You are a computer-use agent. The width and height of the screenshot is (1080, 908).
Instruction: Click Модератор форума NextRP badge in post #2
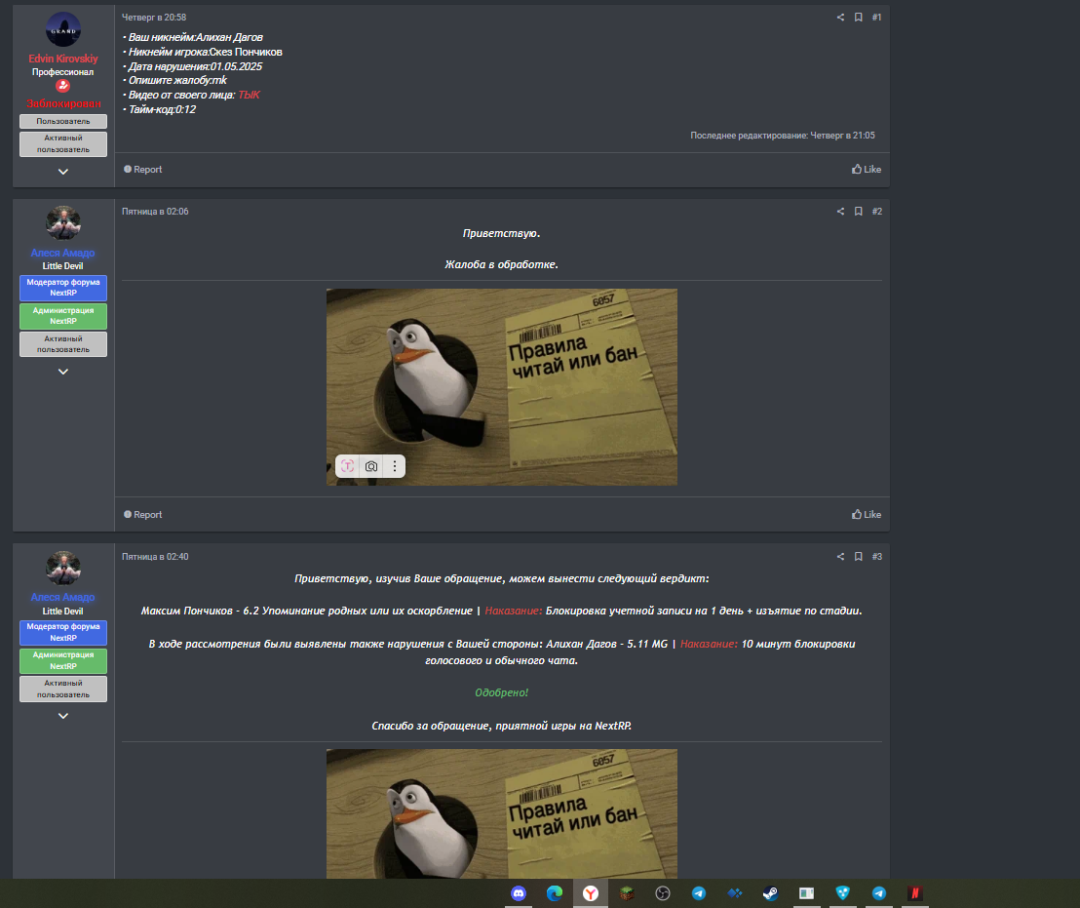coord(63,287)
